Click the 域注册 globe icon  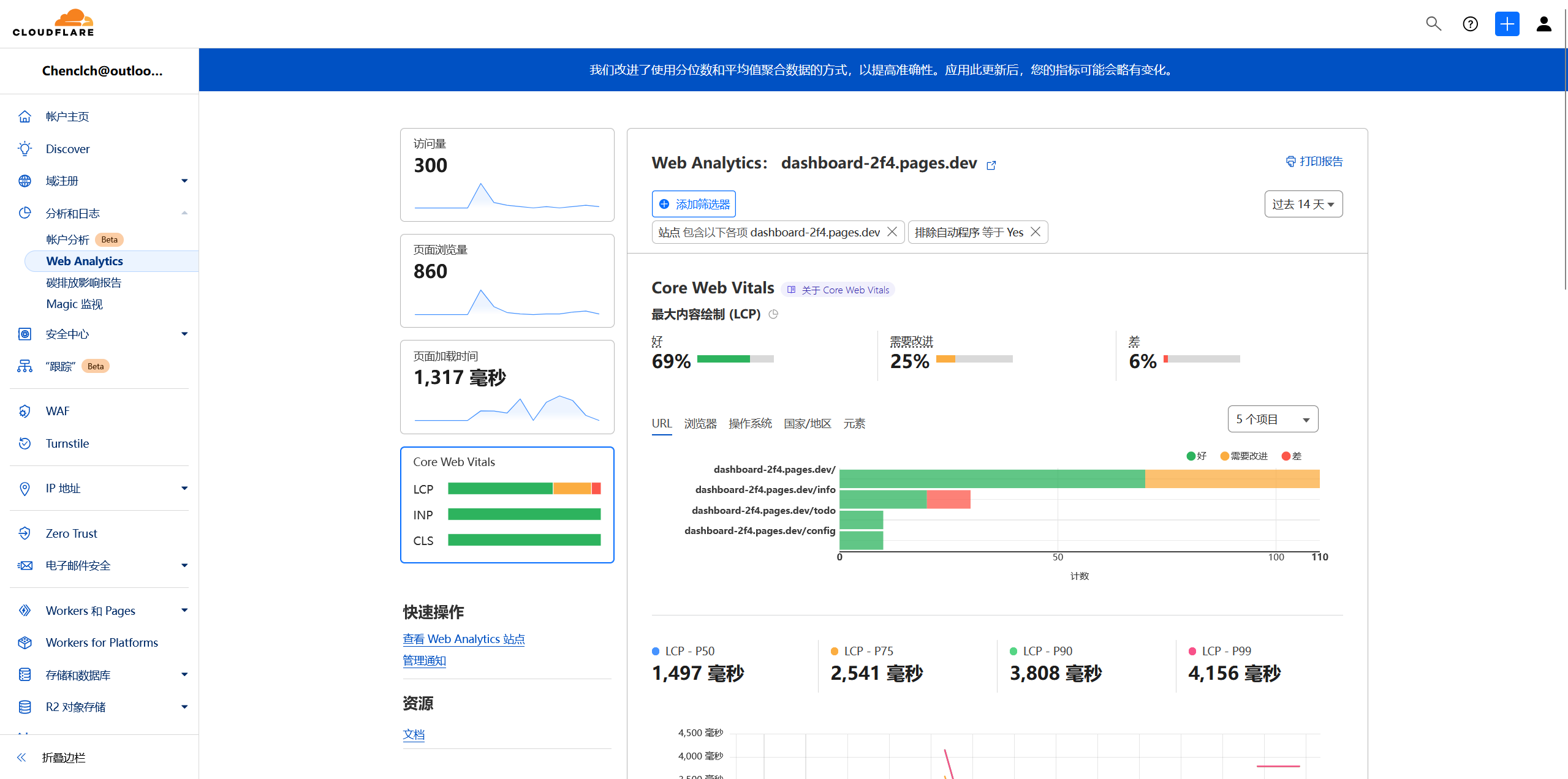coord(25,181)
